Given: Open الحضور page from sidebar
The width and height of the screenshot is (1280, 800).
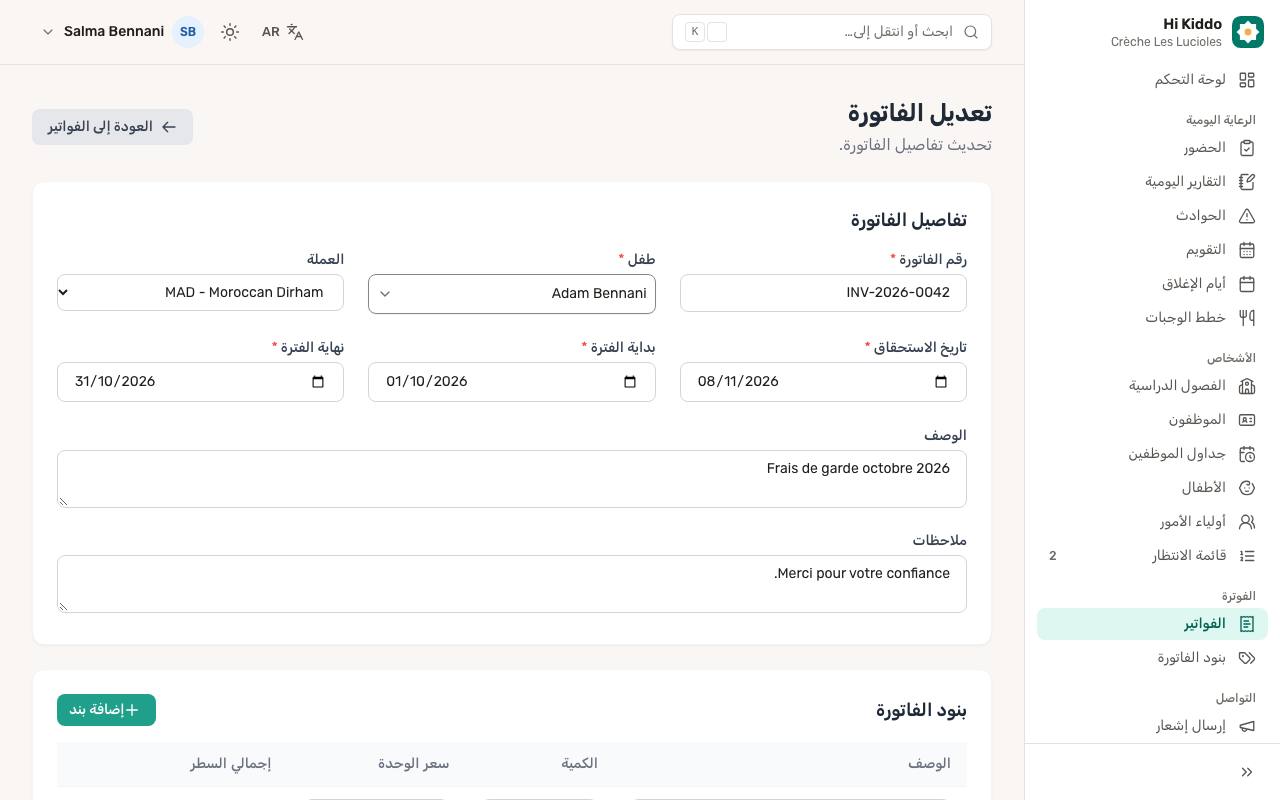Looking at the screenshot, I should [x=1152, y=148].
